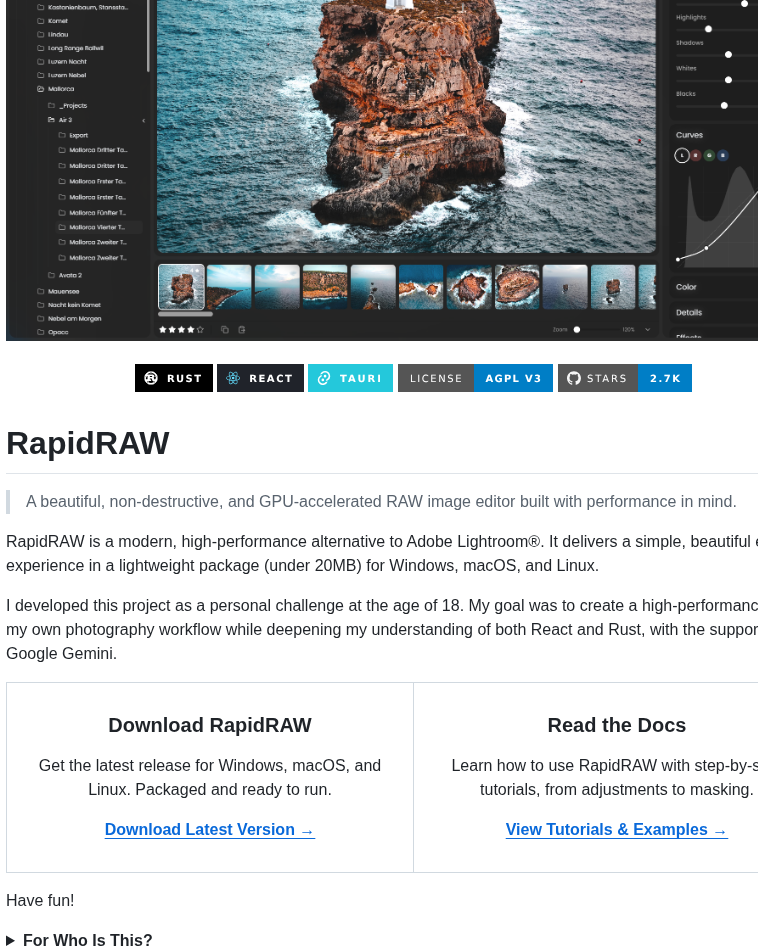Open the Mallorca Fünfter T... folder label
Viewport: 758px width, 950px height.
point(97,213)
